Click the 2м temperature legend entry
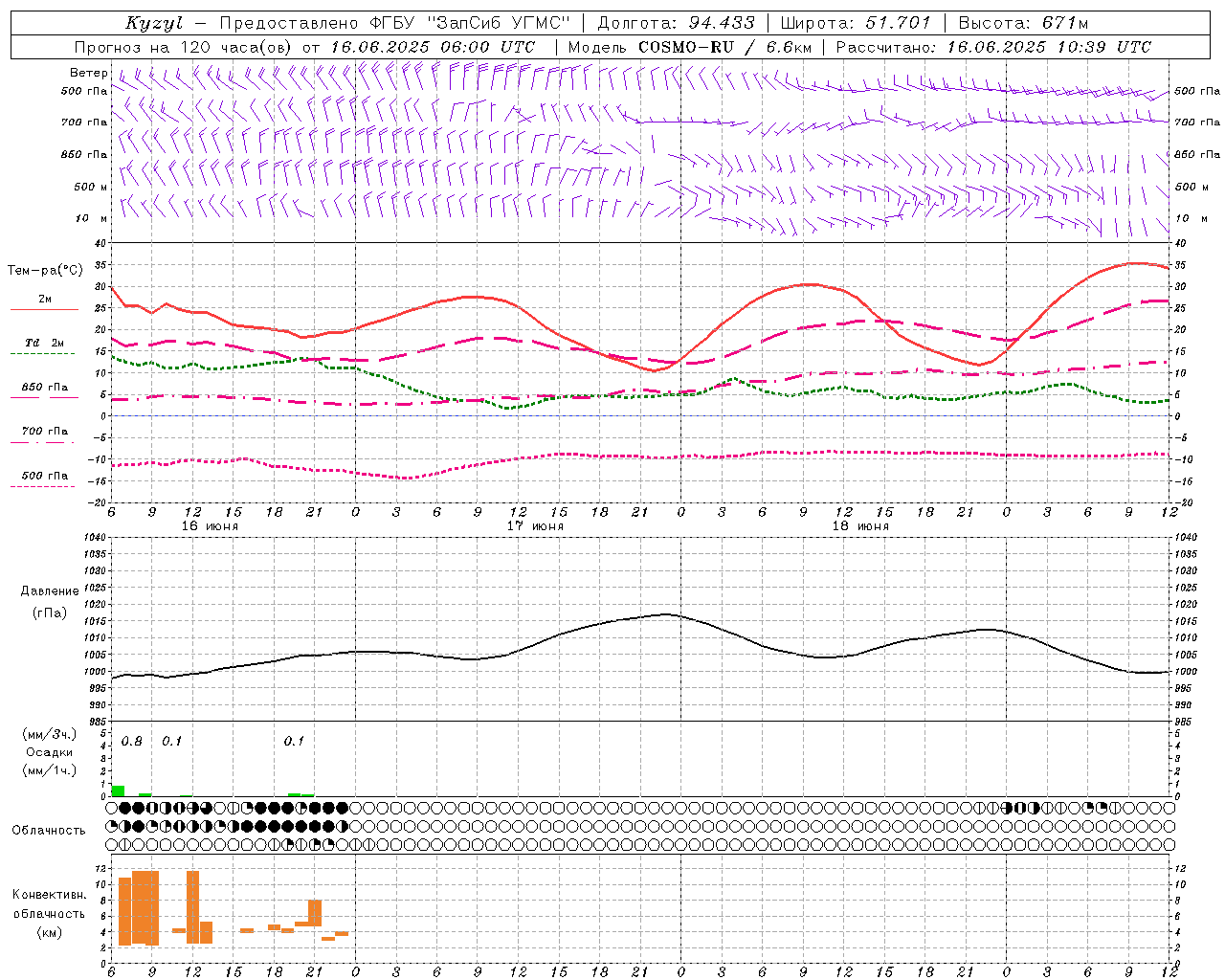 pos(45,300)
